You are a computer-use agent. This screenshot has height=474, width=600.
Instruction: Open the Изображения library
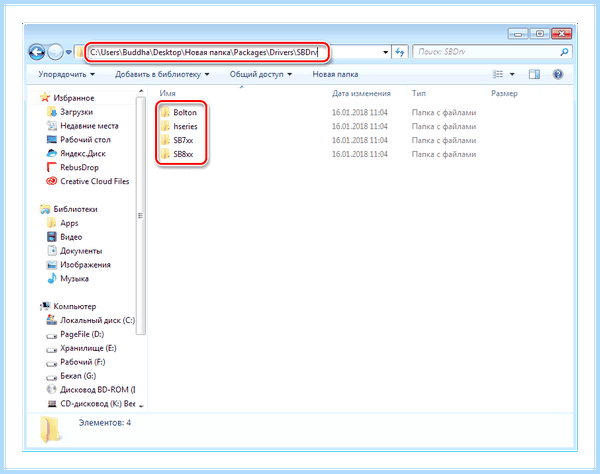coord(85,265)
